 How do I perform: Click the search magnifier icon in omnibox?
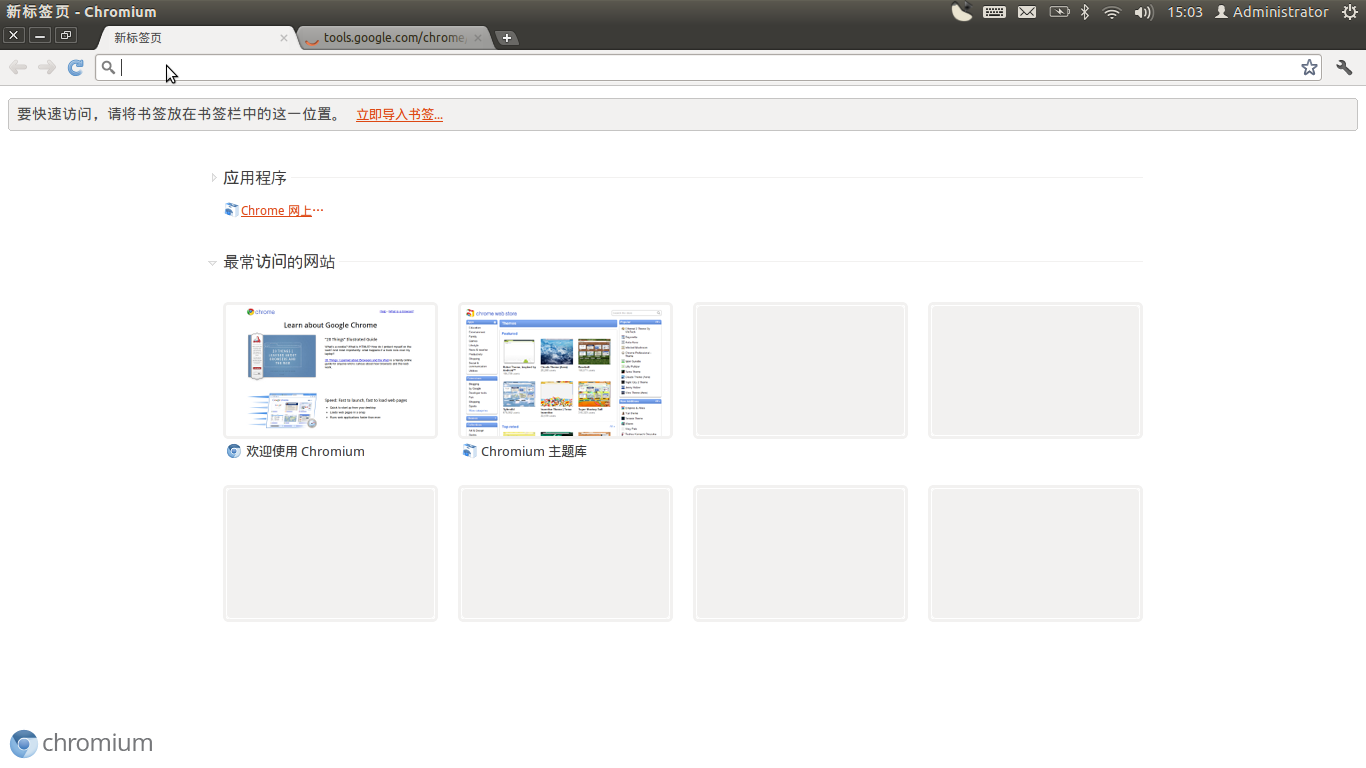(108, 67)
